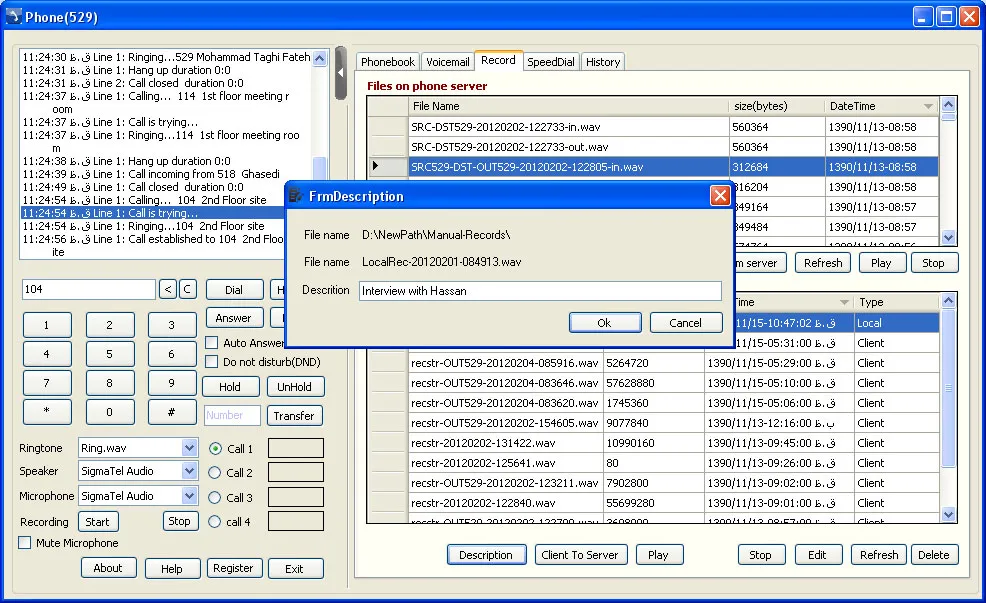
Task: Confirm description with Ok button
Action: 605,323
